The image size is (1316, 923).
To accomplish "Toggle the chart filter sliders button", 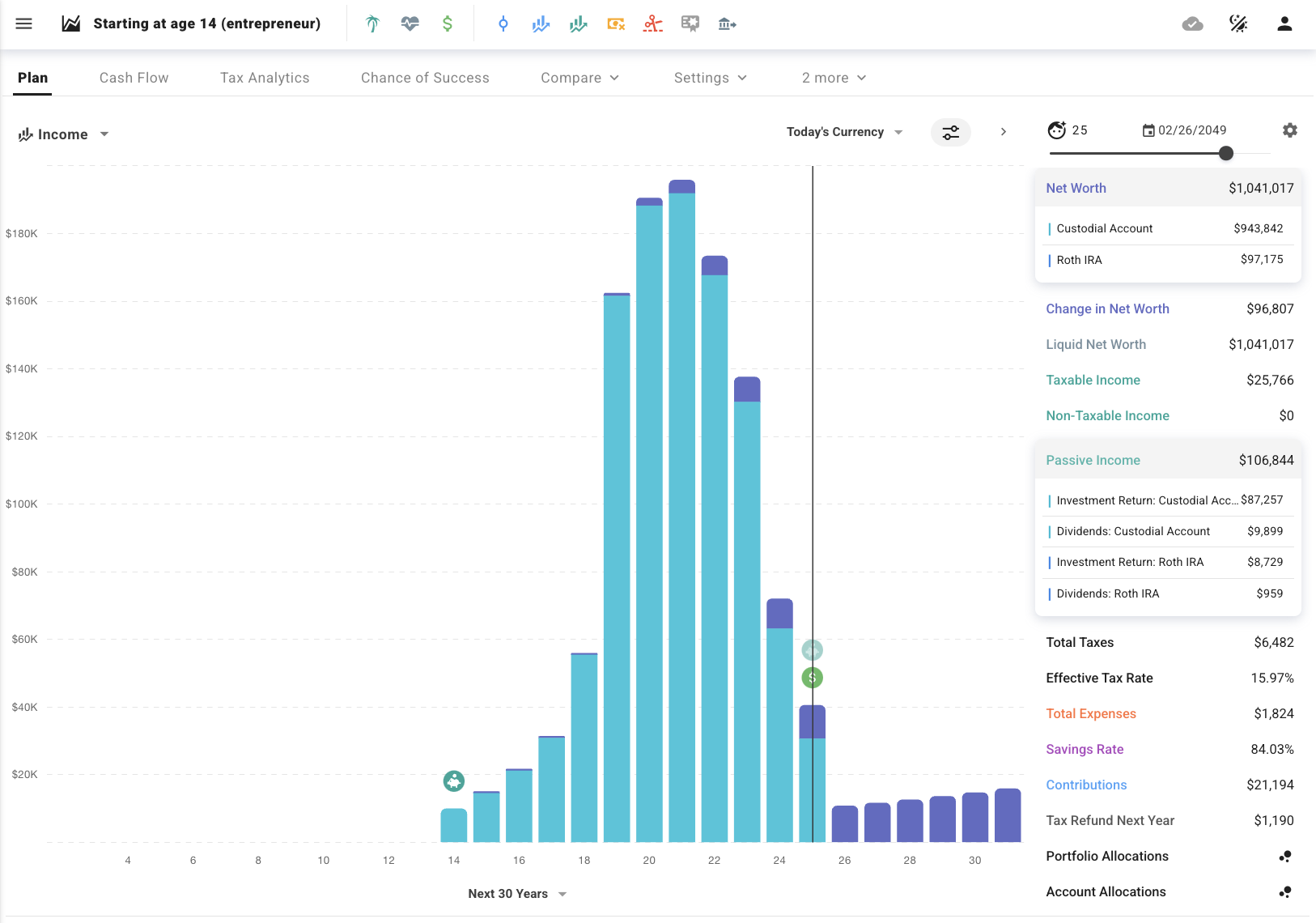I will coord(950,132).
